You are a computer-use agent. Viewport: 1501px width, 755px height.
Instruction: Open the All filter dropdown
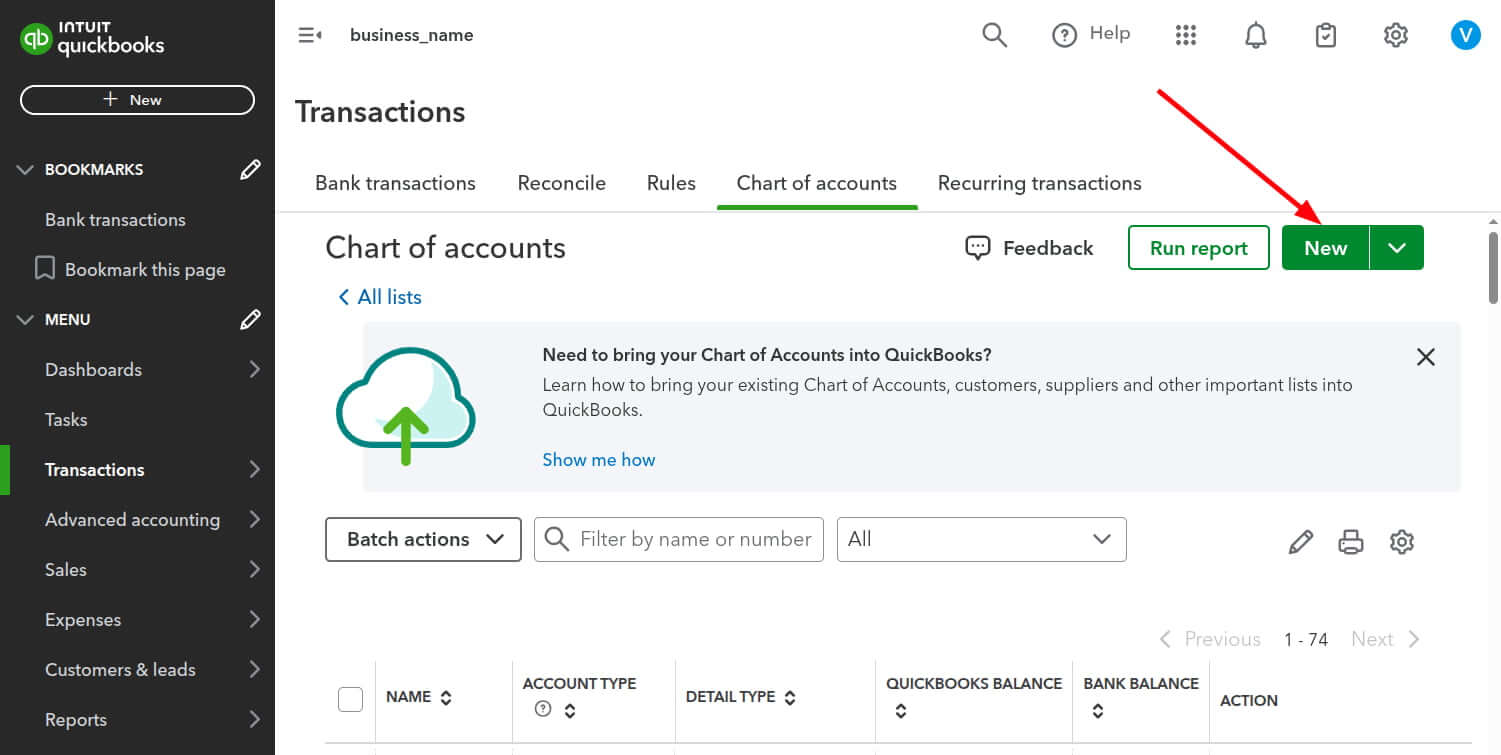(x=981, y=539)
